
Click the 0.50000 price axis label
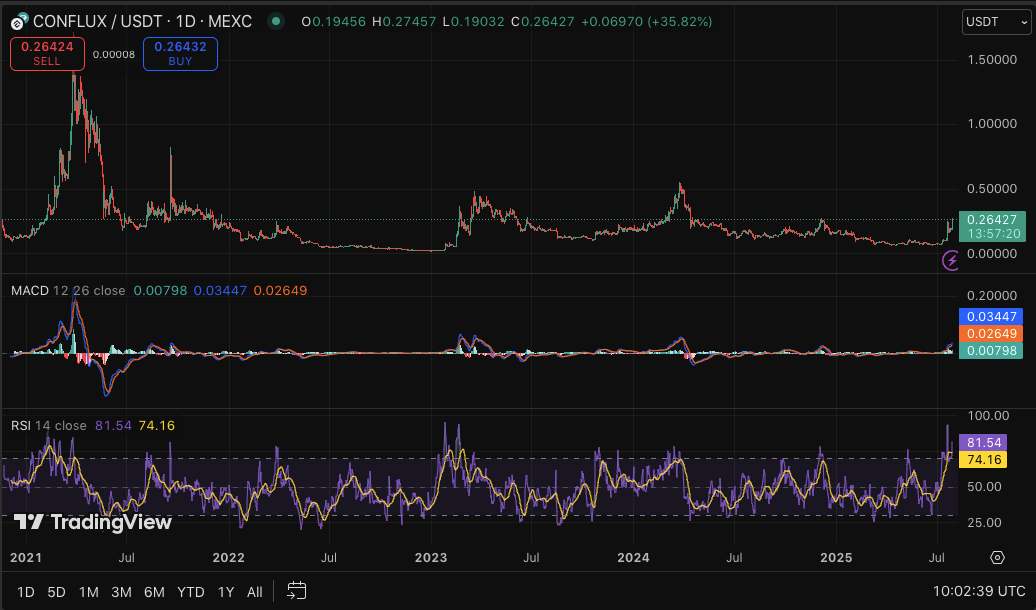coord(992,189)
